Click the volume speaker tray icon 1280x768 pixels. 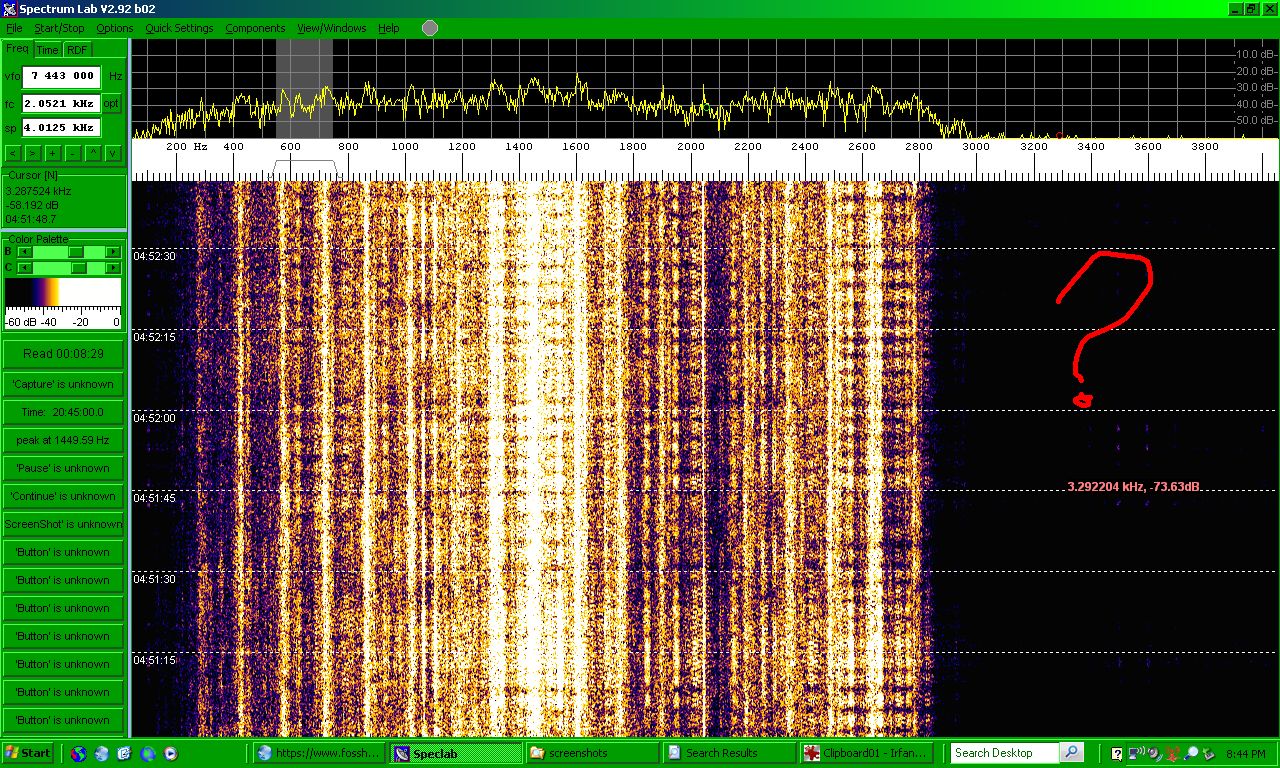(x=1153, y=753)
